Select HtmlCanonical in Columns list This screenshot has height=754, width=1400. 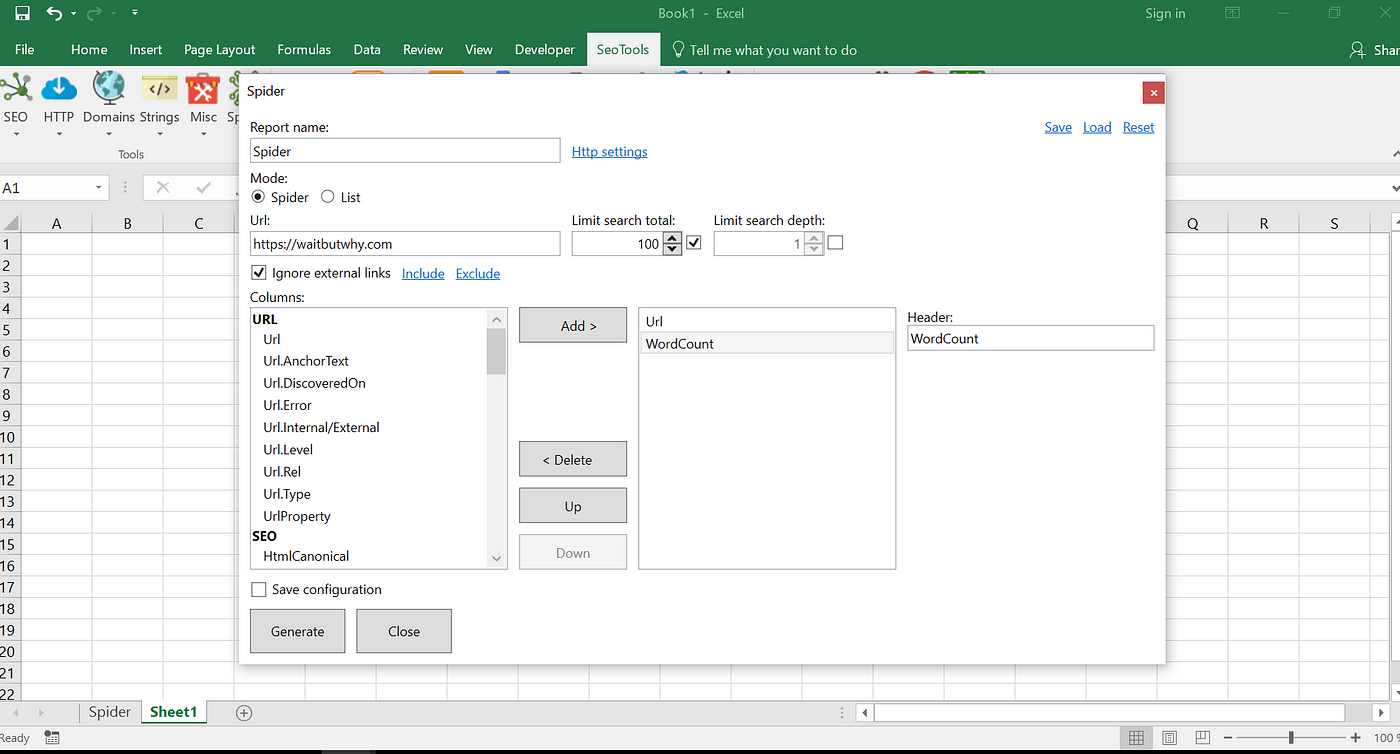click(x=305, y=556)
